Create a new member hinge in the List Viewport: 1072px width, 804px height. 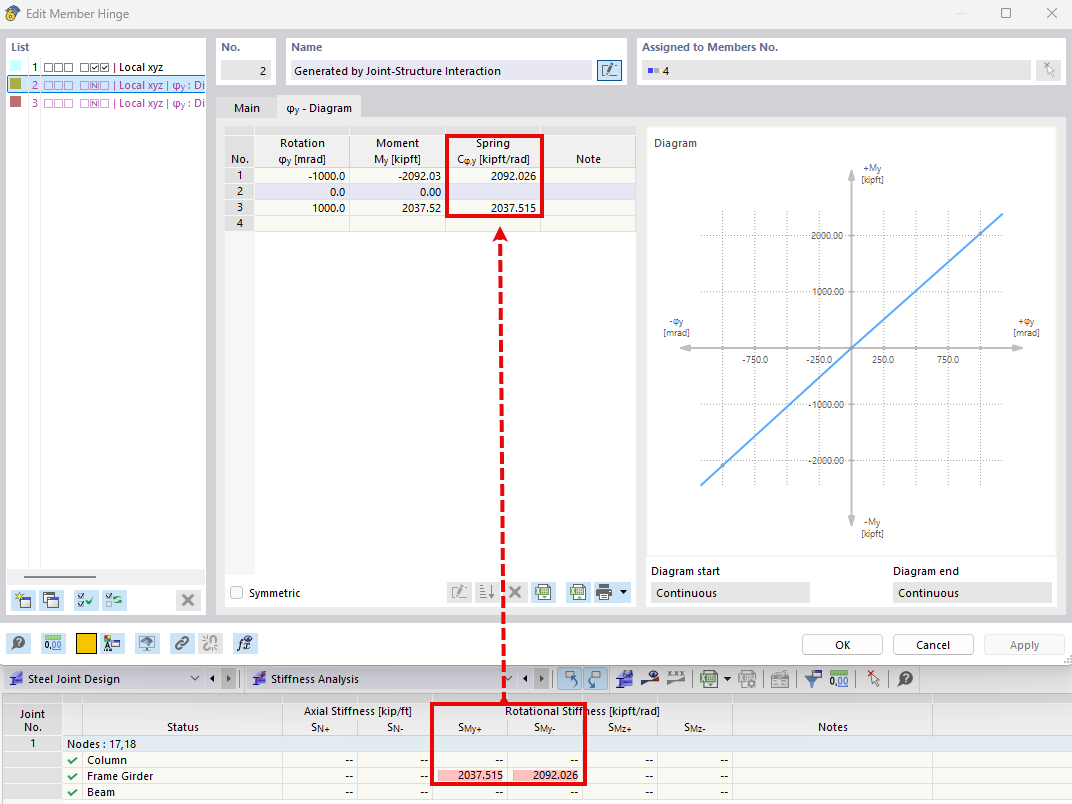pos(21,599)
